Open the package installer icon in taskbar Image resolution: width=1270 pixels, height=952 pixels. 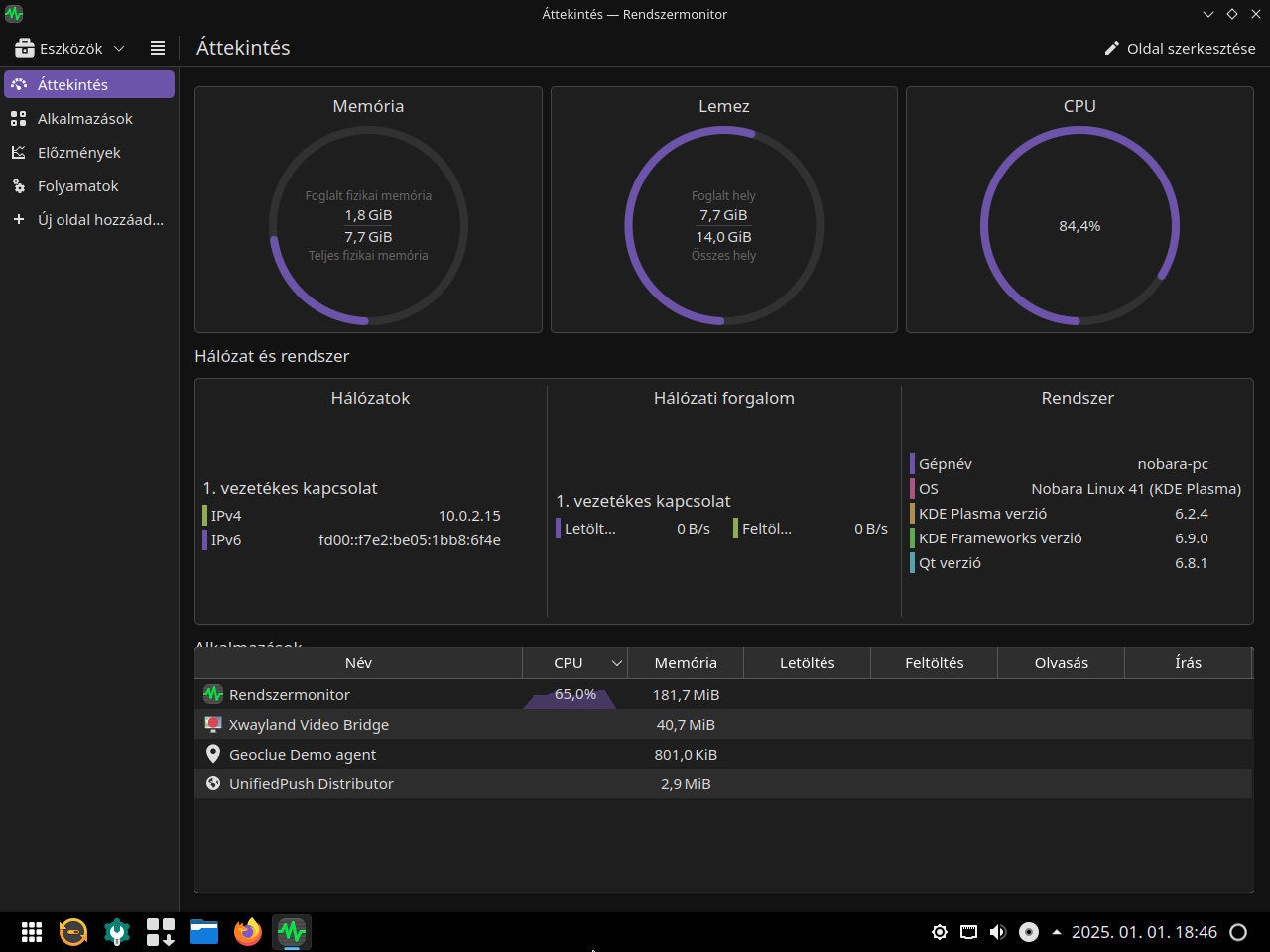(161, 932)
